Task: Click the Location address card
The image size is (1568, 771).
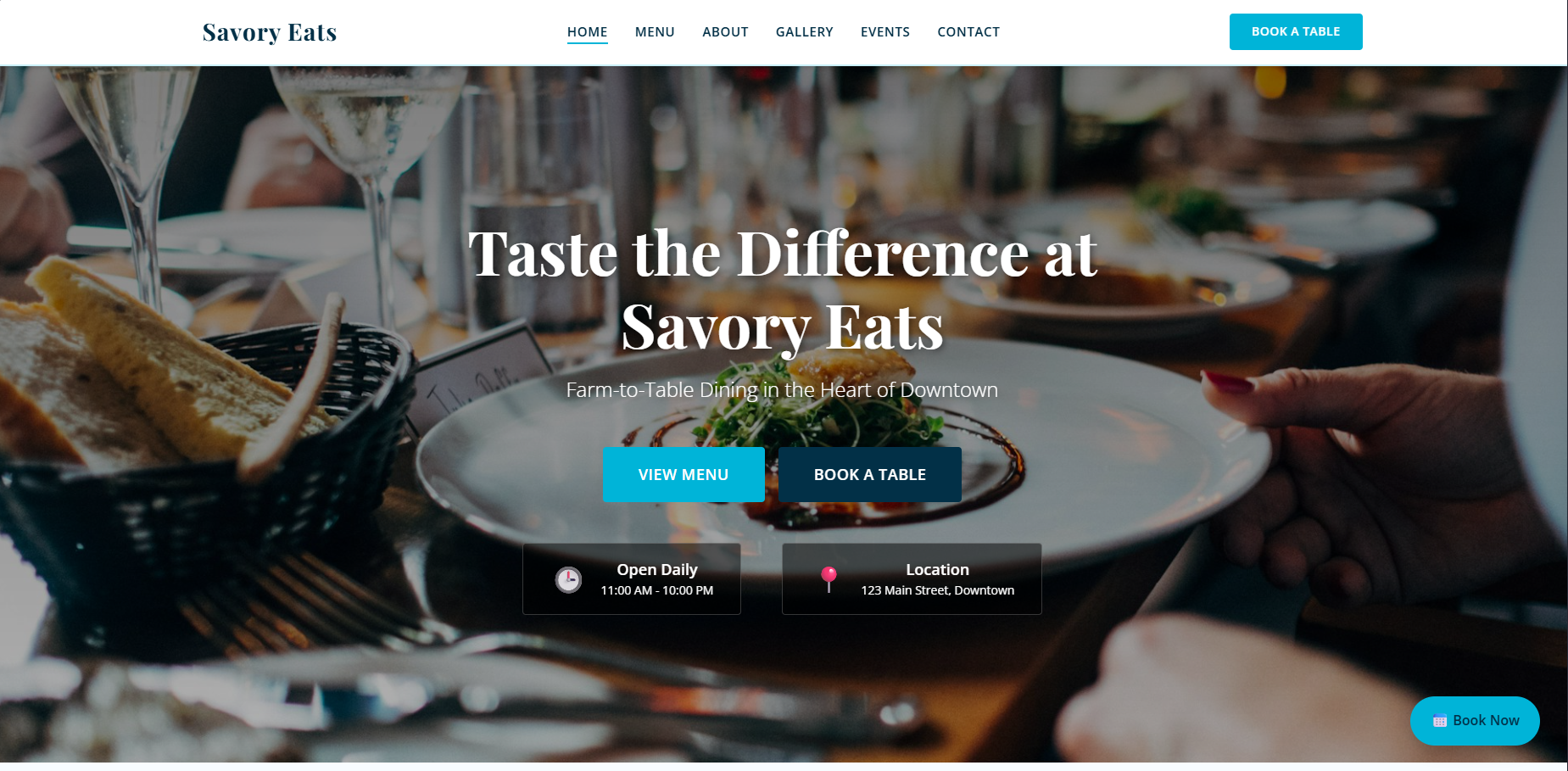Action: pos(912,579)
